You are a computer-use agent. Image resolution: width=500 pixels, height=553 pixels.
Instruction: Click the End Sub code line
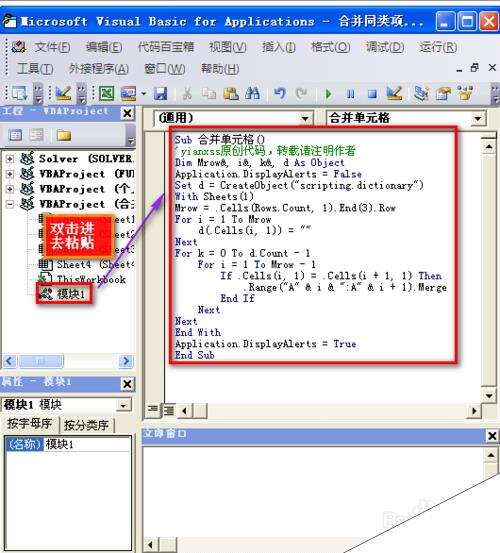coord(195,355)
